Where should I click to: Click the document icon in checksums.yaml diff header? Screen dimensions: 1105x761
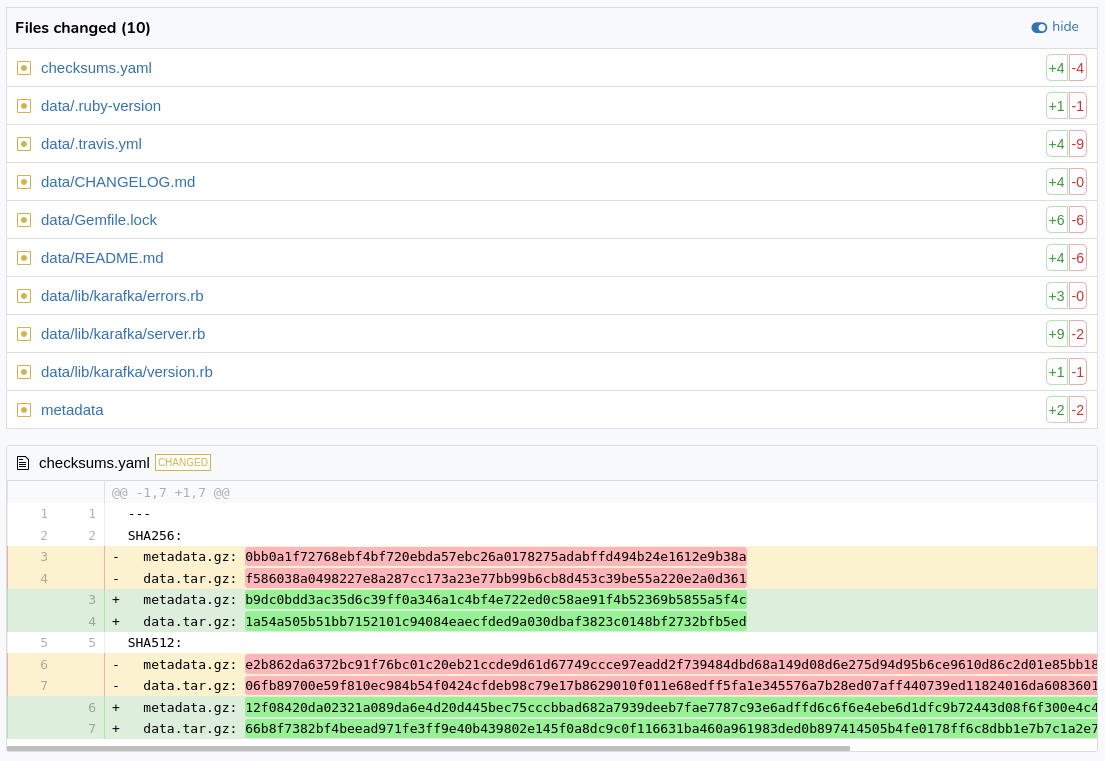[x=23, y=464]
